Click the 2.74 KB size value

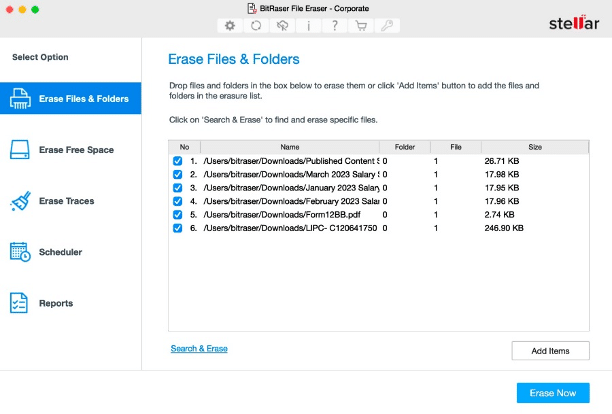click(x=499, y=215)
